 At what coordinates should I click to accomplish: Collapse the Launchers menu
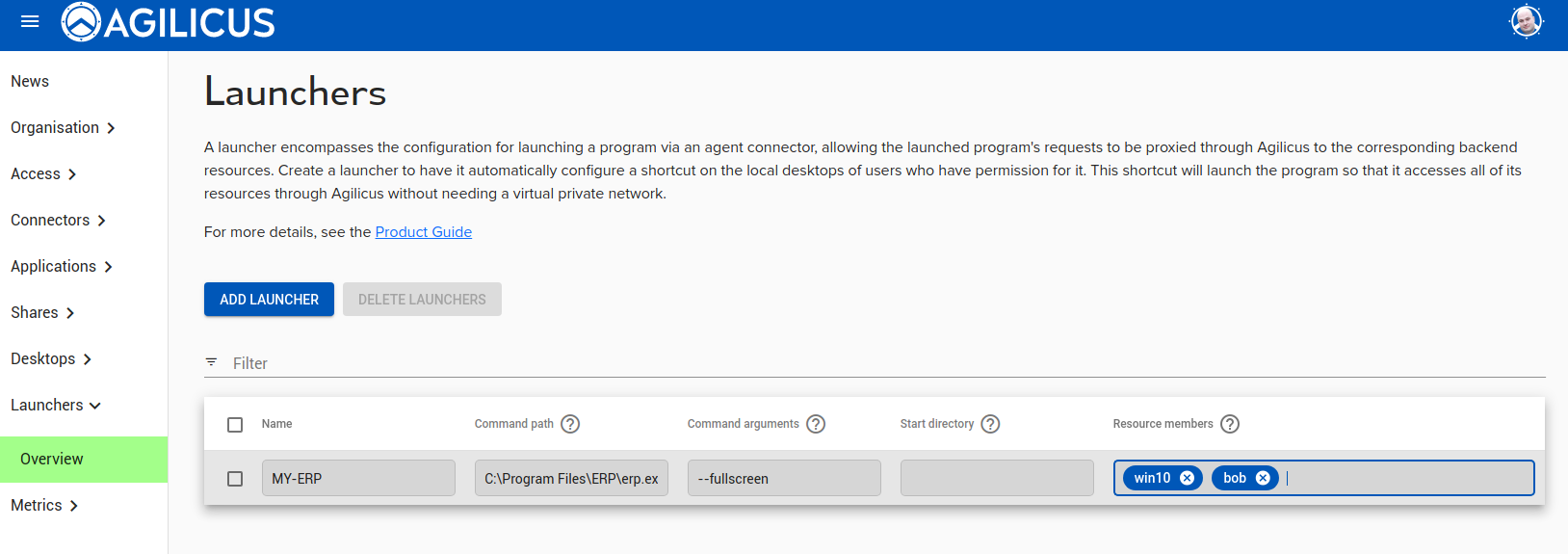click(x=55, y=406)
